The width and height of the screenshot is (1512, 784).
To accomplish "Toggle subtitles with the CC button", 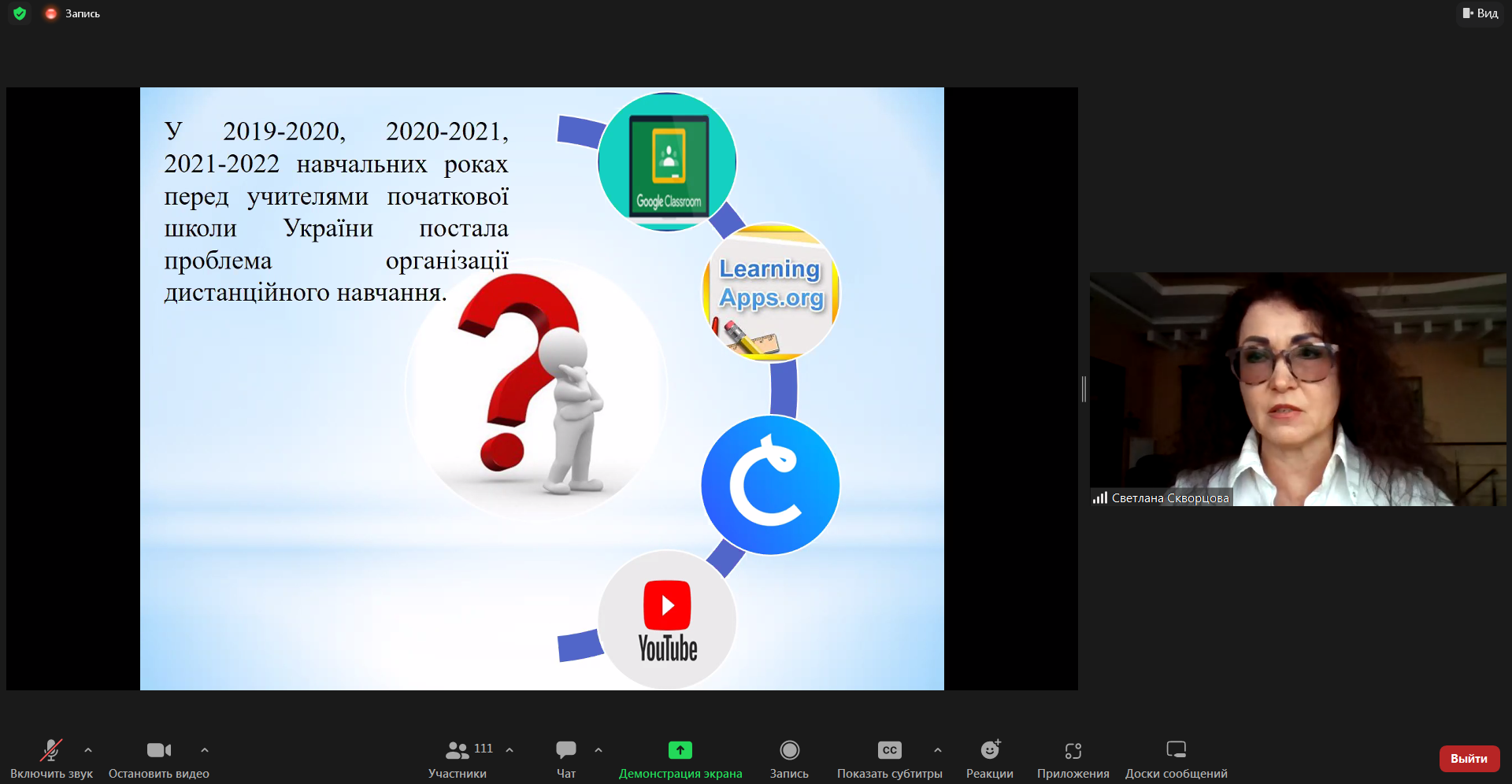I will click(x=889, y=750).
